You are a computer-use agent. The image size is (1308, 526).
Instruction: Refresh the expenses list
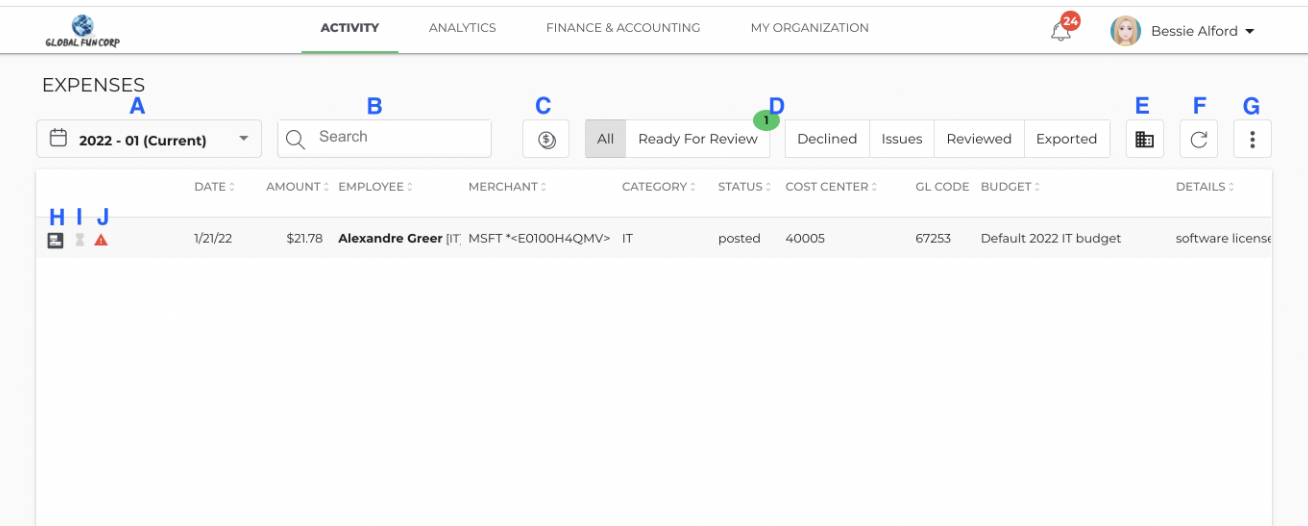click(x=1199, y=139)
